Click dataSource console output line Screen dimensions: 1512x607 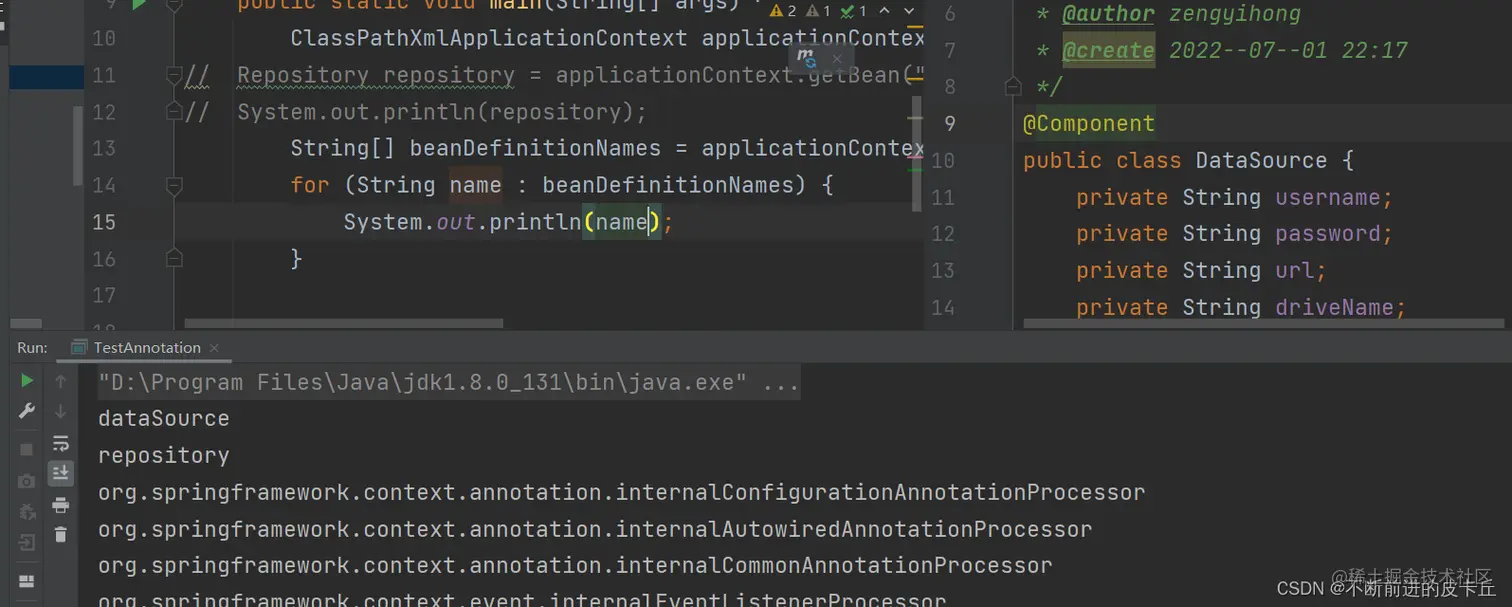(x=163, y=418)
